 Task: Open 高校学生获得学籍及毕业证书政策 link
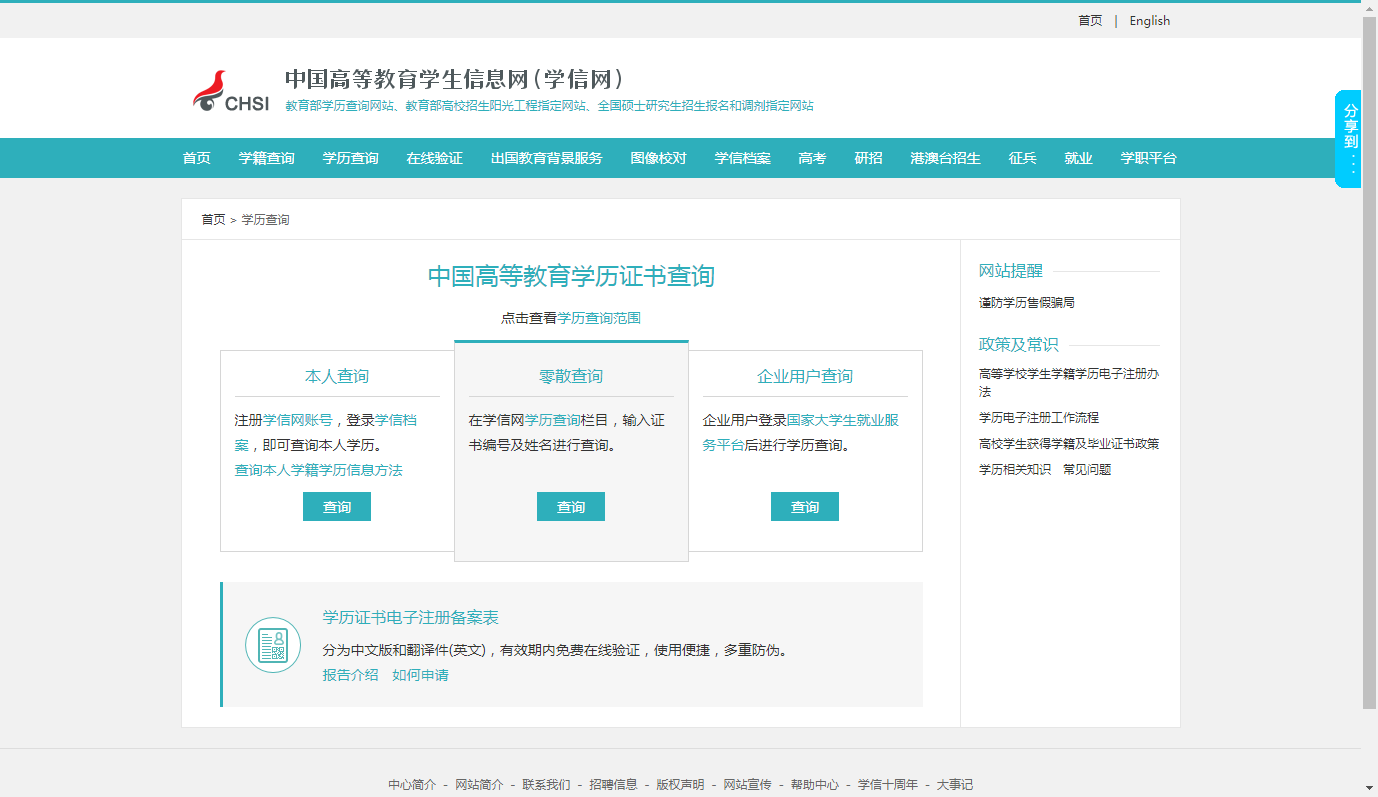point(1069,443)
